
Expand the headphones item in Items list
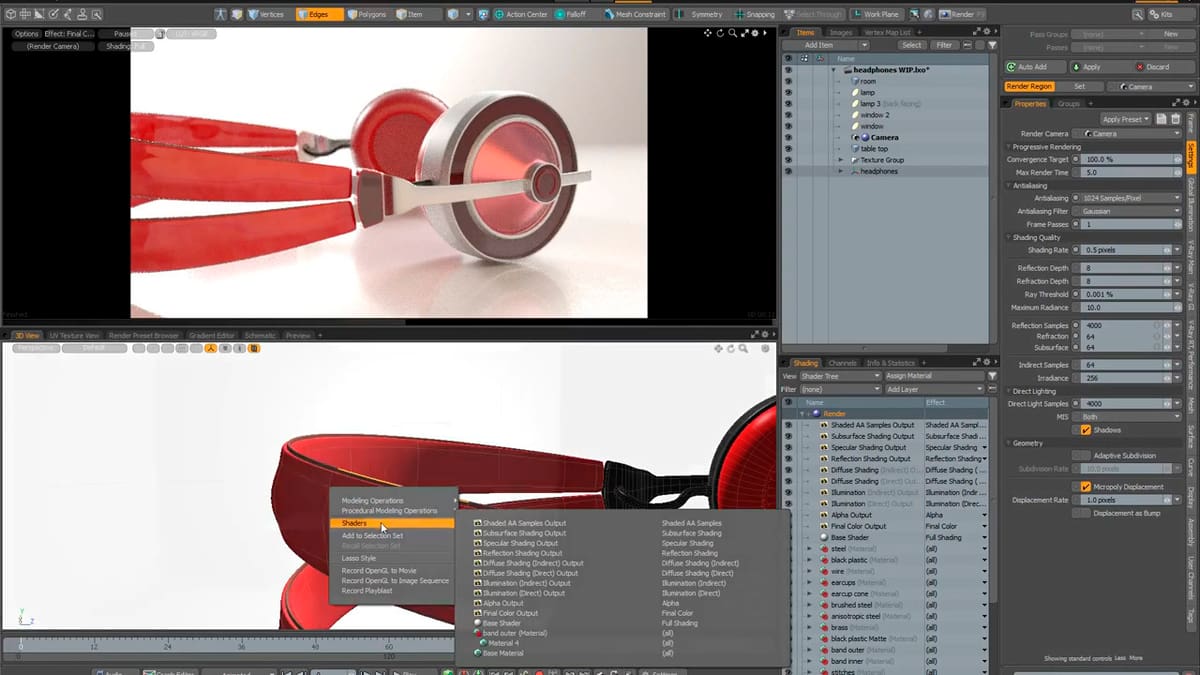click(841, 171)
